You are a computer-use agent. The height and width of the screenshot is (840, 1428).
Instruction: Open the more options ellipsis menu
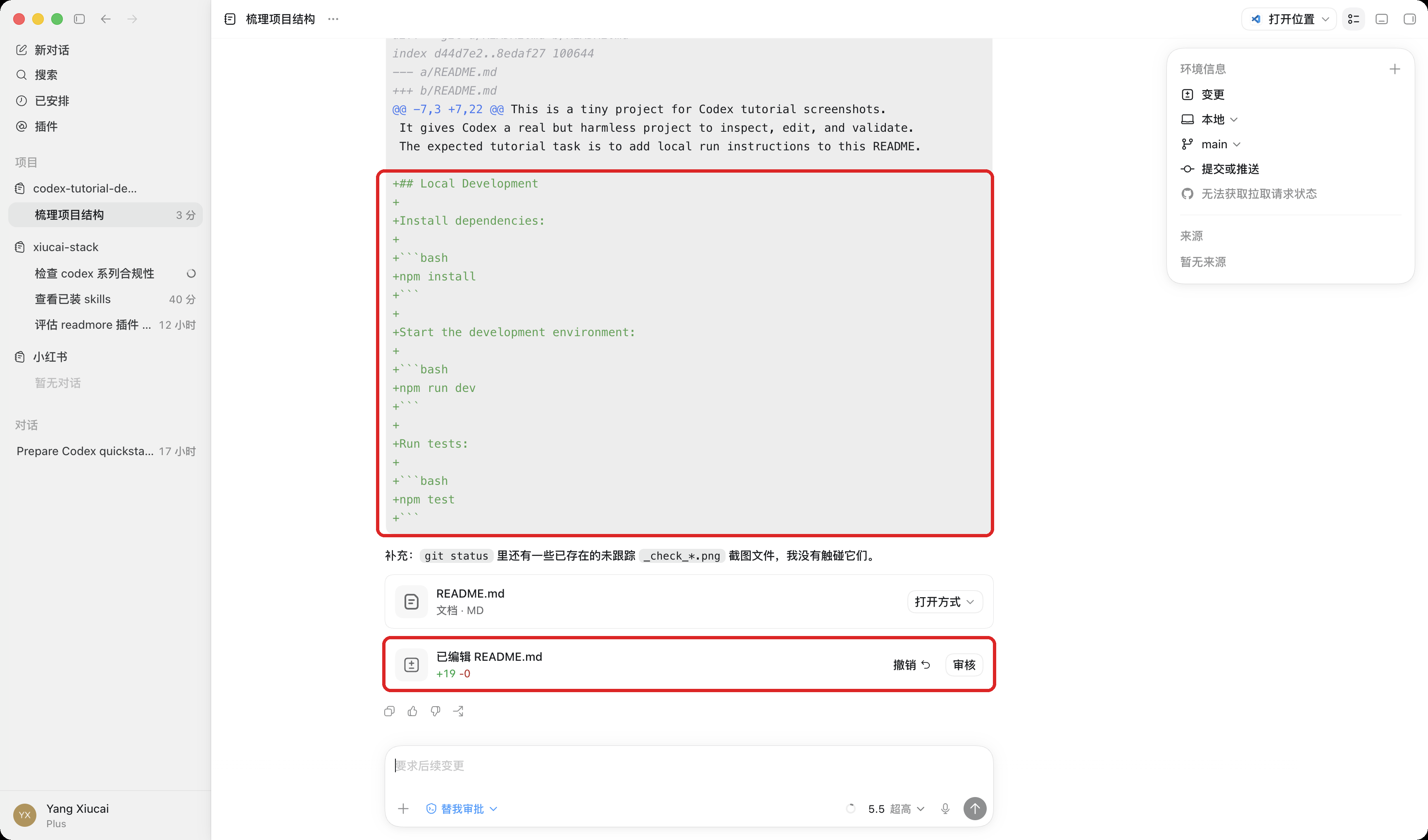pos(333,19)
